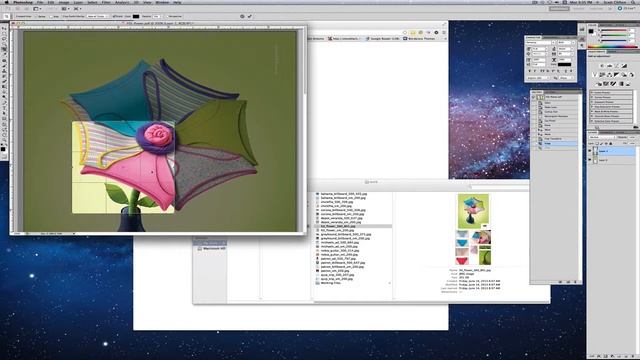Click the Crop tool preset icon in options bar

[x=7, y=16]
